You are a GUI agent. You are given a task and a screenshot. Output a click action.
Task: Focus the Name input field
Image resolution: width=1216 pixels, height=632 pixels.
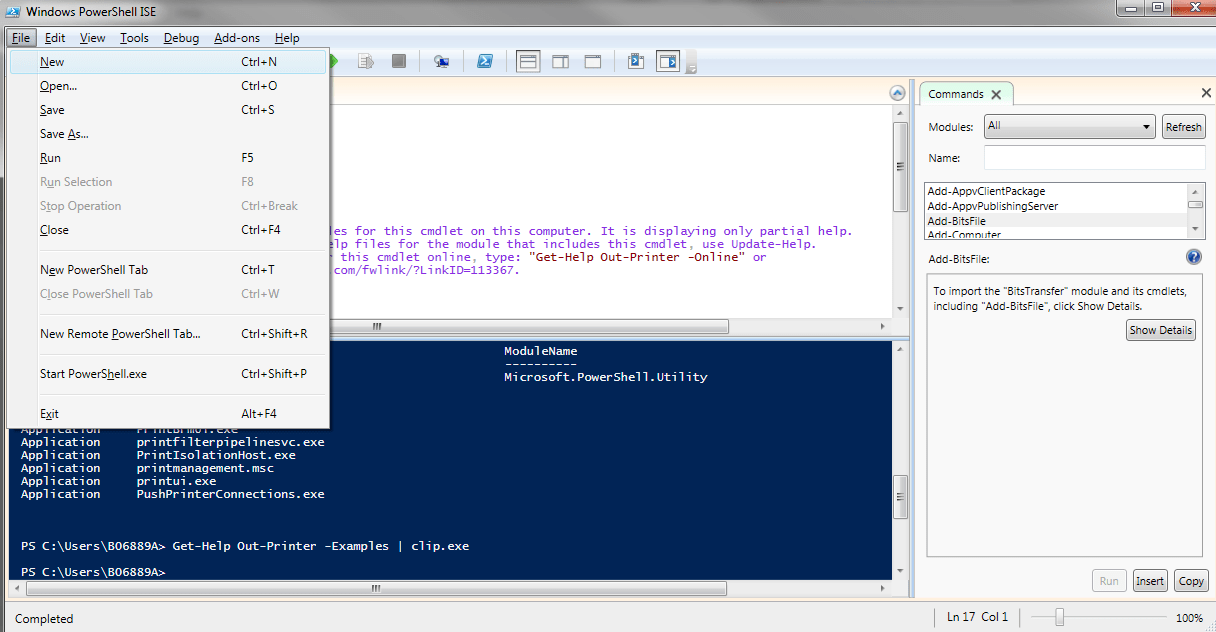(x=1094, y=158)
